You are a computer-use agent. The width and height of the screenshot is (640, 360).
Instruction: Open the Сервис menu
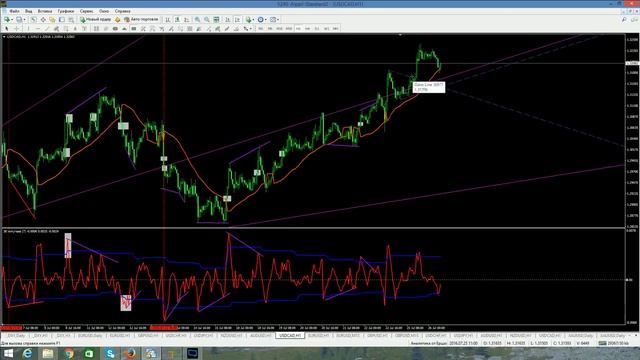click(87, 11)
